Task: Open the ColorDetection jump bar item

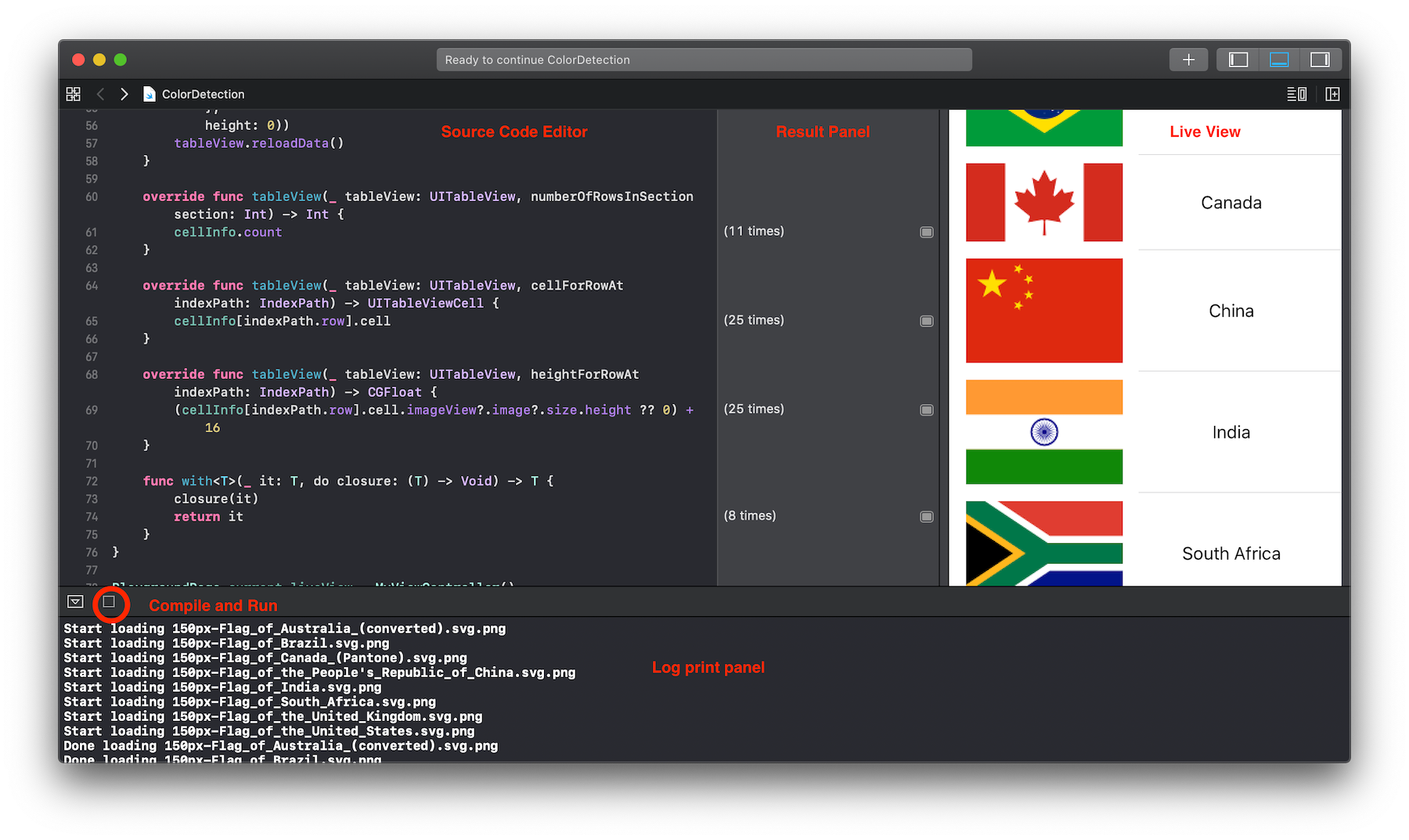Action: click(202, 93)
